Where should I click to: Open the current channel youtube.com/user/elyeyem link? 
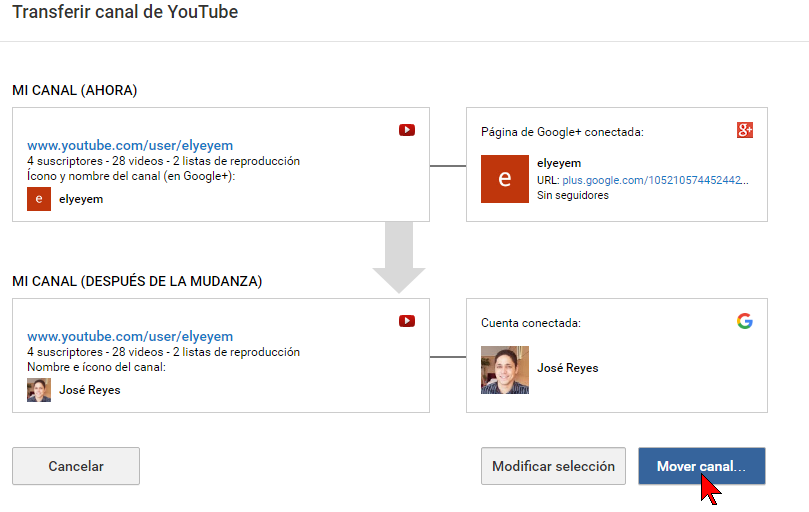[130, 146]
